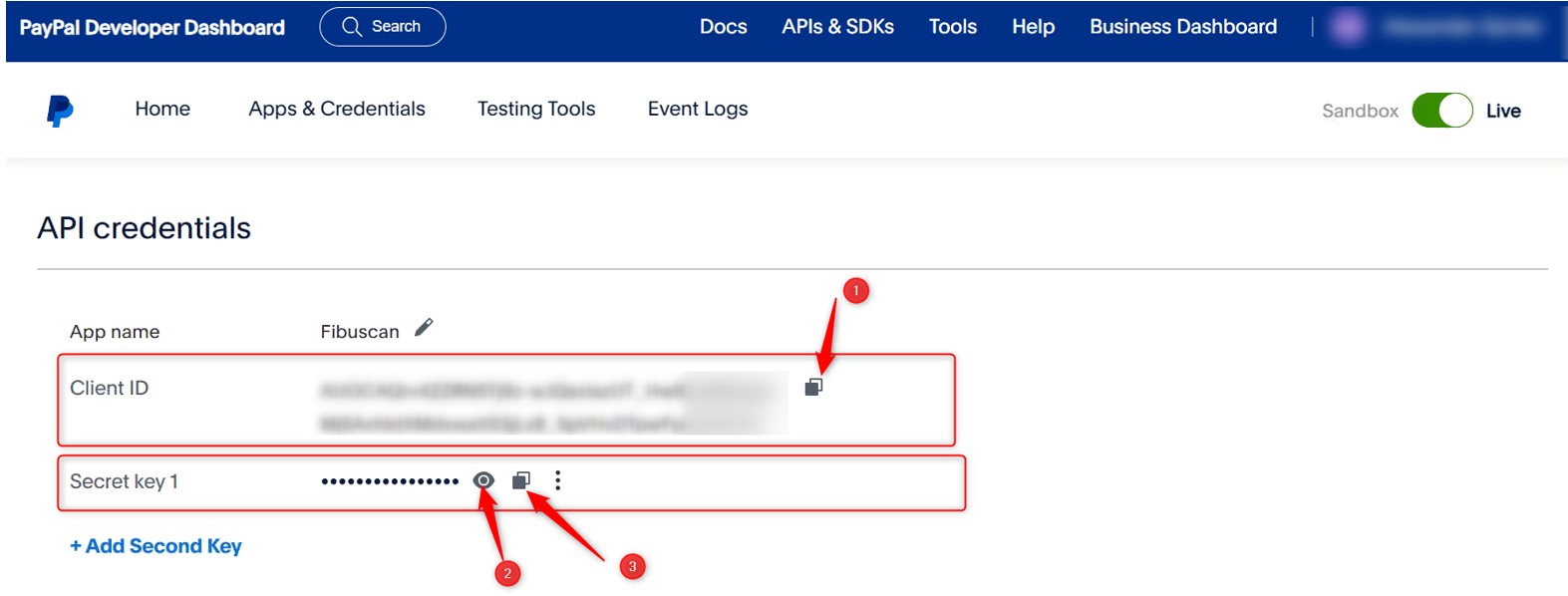Copy Secret key 1 to clipboard
The image size is (1568, 596).
coord(521,481)
